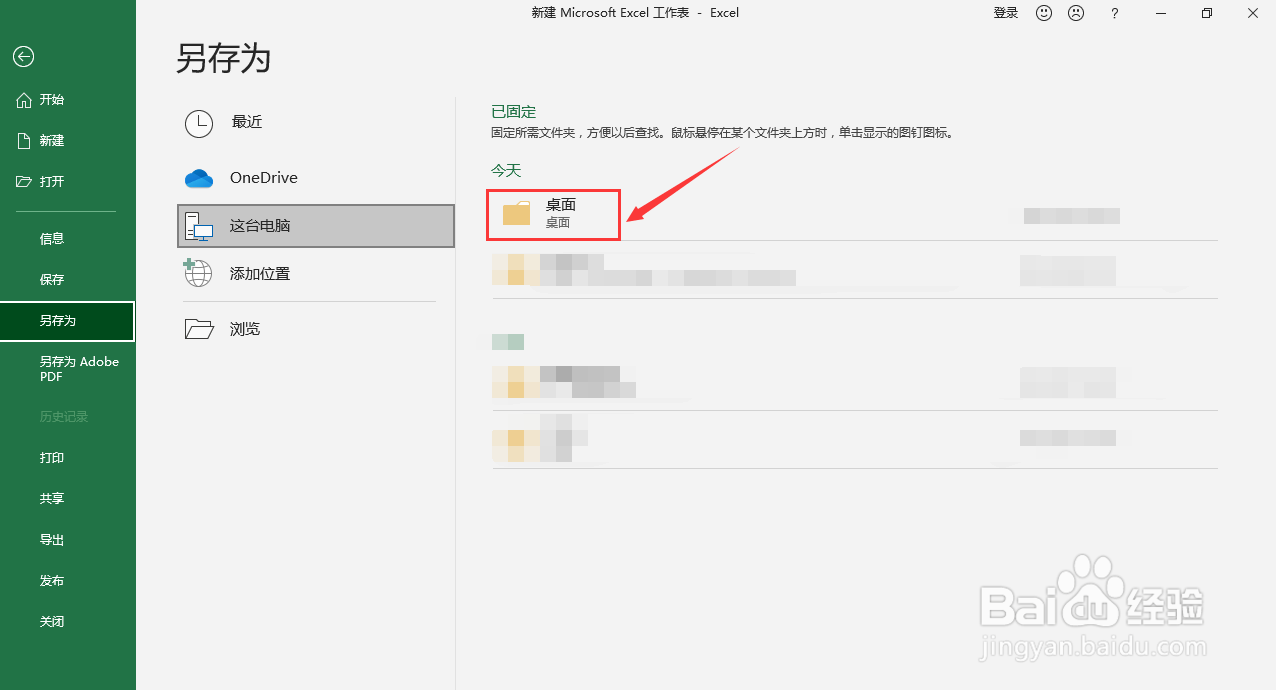Click the frown feedback icon
The width and height of the screenshot is (1276, 690).
pyautogui.click(x=1076, y=13)
